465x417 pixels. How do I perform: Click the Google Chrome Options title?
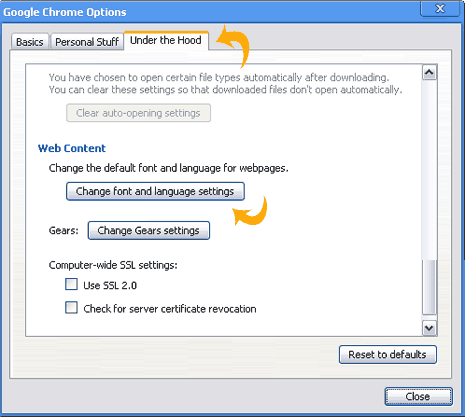65,12
